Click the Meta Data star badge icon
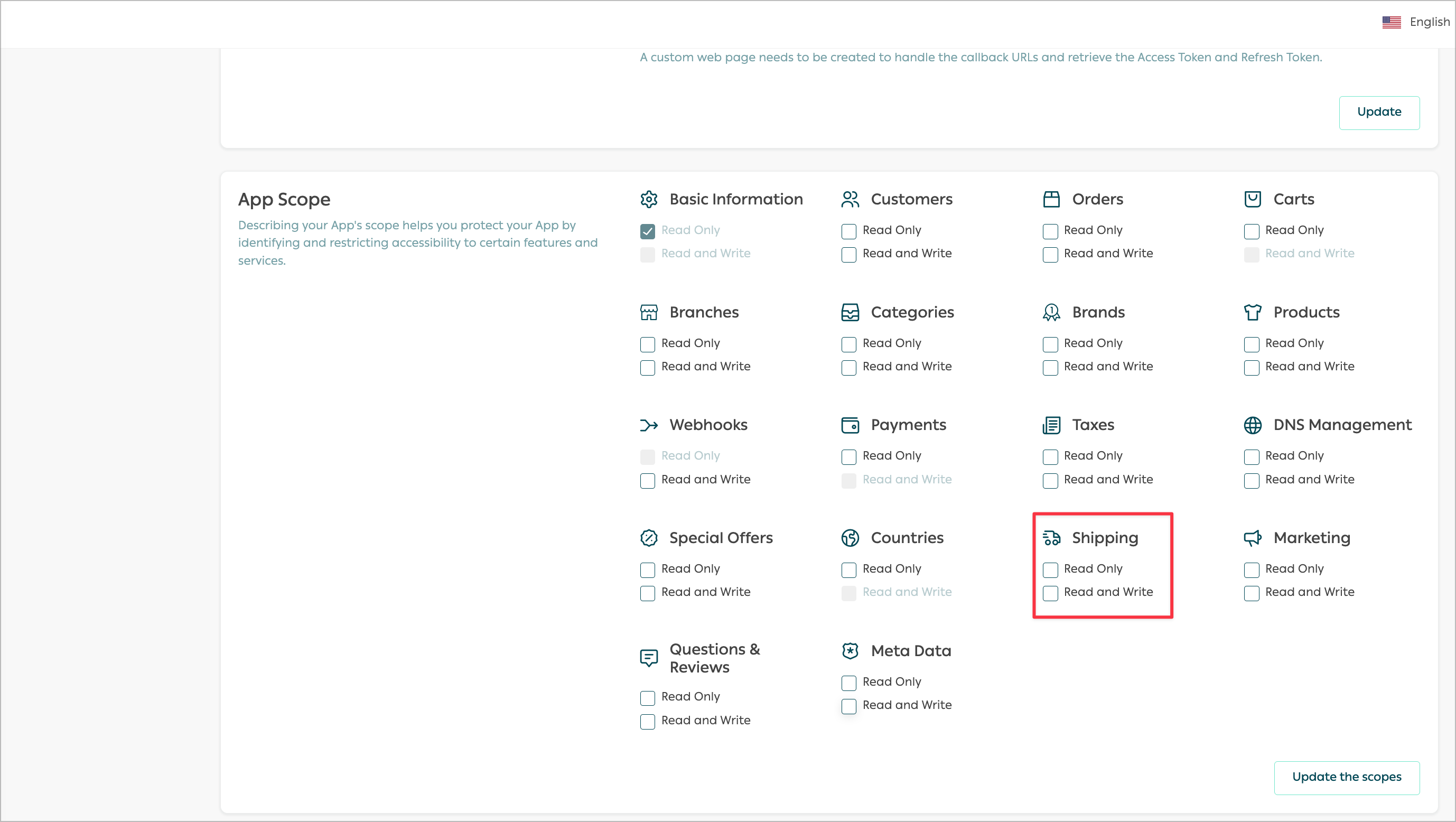The height and width of the screenshot is (822, 1456). pyautogui.click(x=850, y=651)
